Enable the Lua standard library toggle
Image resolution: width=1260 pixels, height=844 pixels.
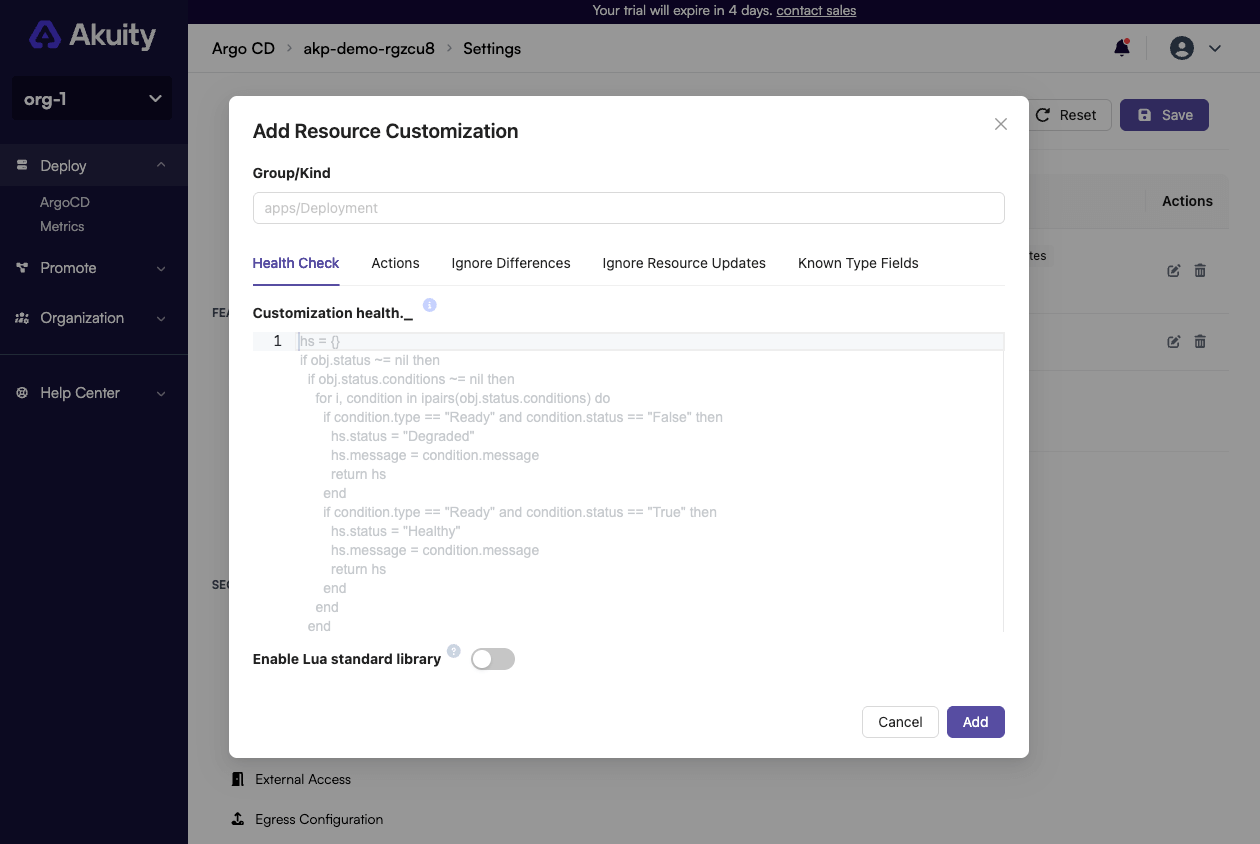pyautogui.click(x=492, y=658)
